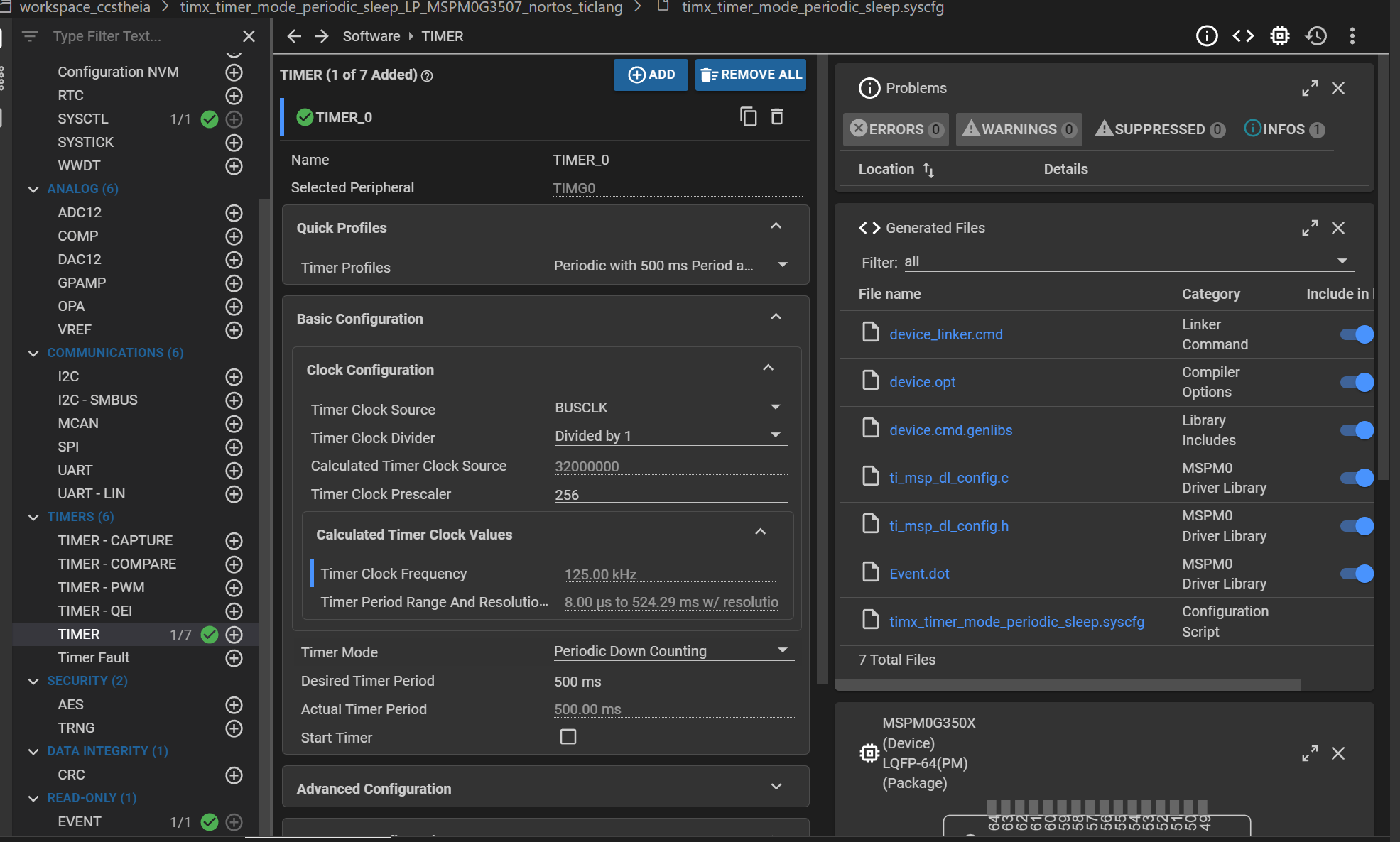Clear the filter text with X icon
The image size is (1400, 842).
coord(249,36)
